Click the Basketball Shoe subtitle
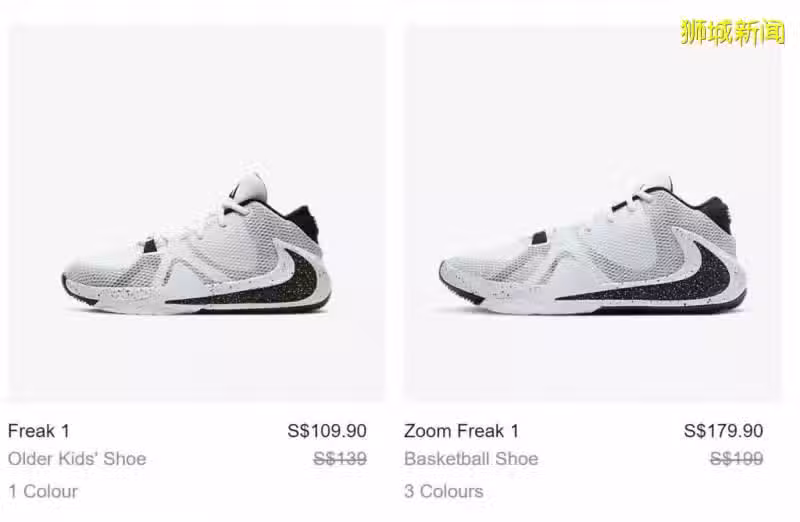Screen dimensions: 800x522 pos(471,459)
